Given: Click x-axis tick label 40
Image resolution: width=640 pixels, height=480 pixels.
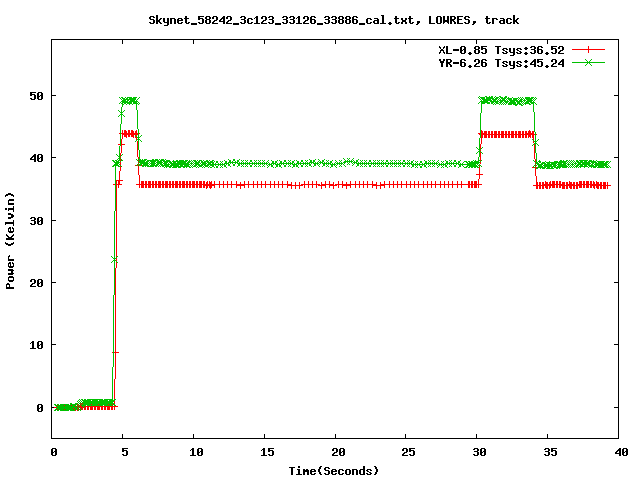Looking at the screenshot, I should 621,452.
